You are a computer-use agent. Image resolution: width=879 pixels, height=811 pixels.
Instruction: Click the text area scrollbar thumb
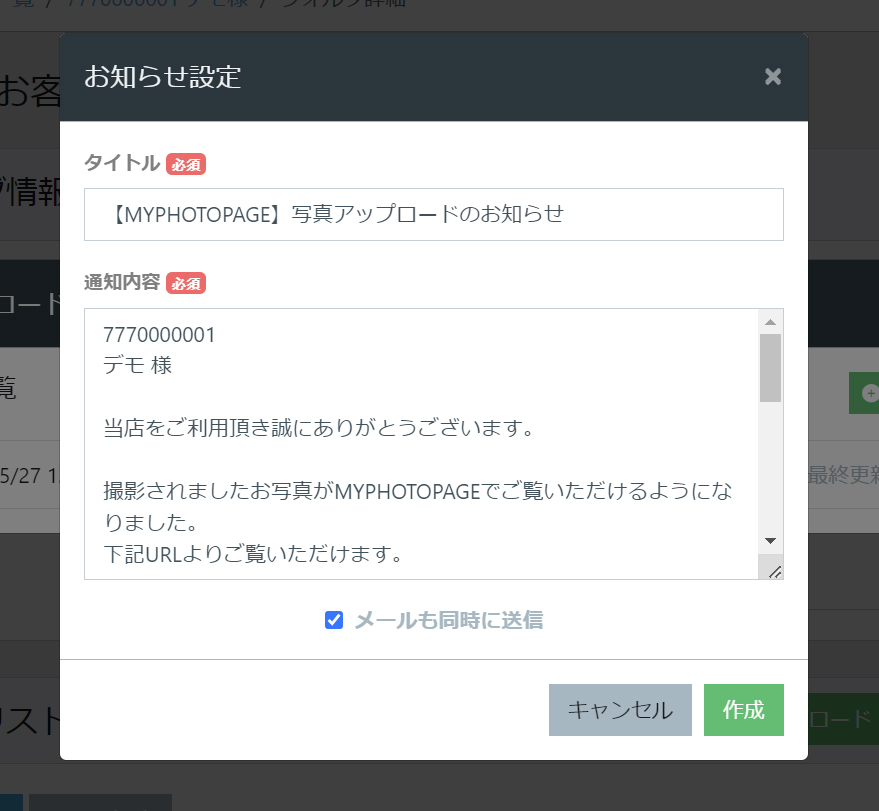(x=770, y=368)
